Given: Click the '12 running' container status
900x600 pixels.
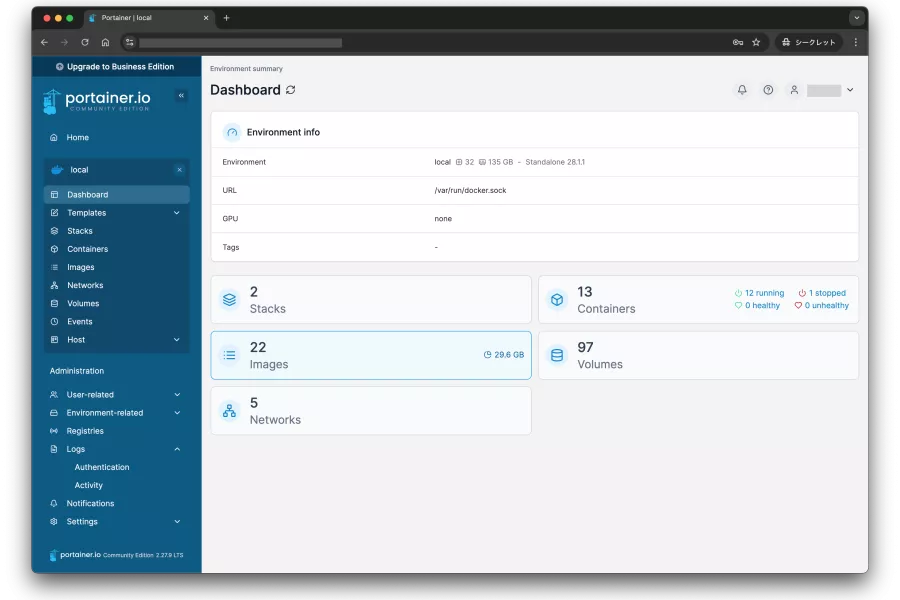Looking at the screenshot, I should [759, 293].
